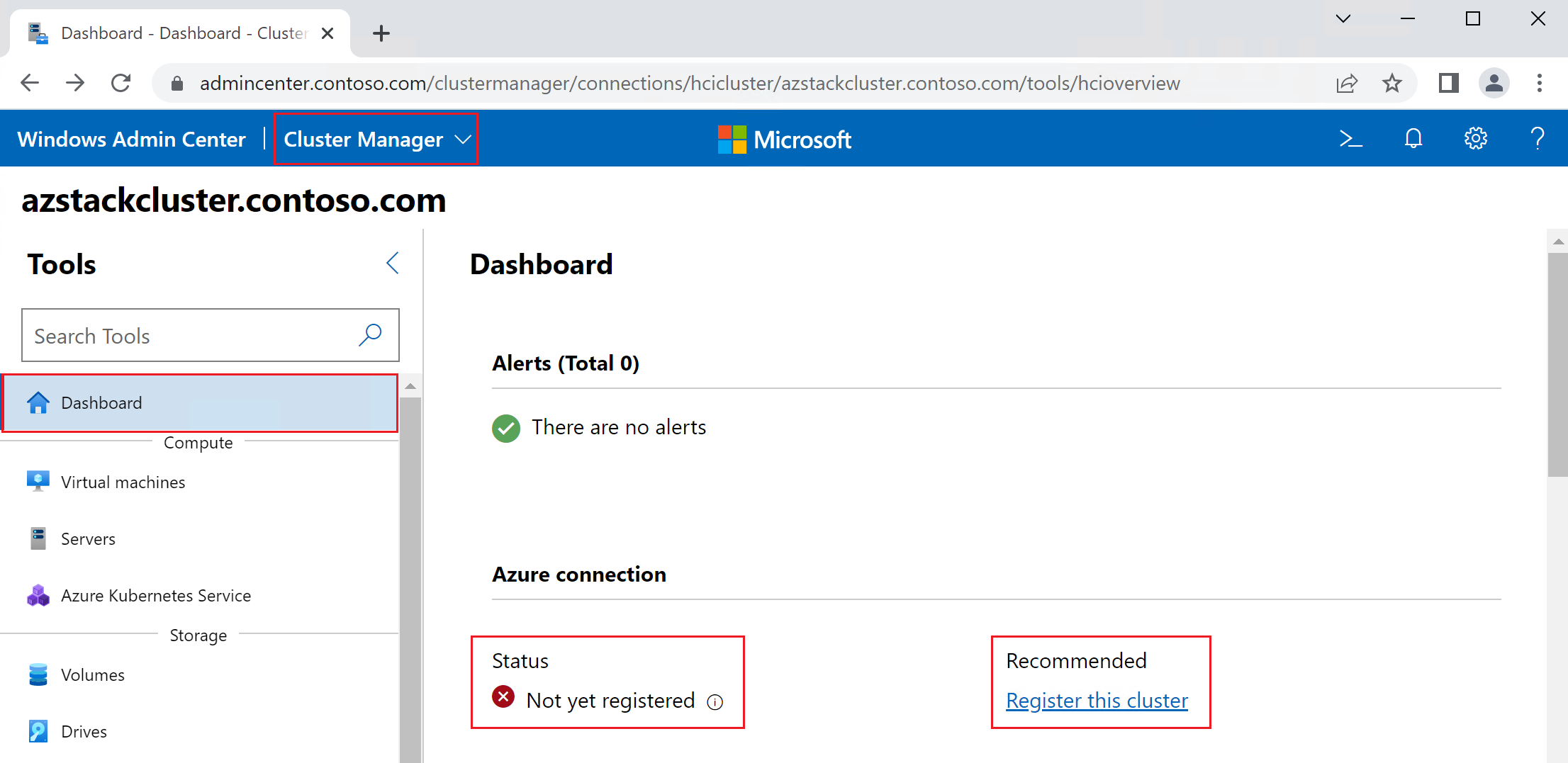Click the Dashboard home icon
The height and width of the screenshot is (763, 1568).
(38, 402)
